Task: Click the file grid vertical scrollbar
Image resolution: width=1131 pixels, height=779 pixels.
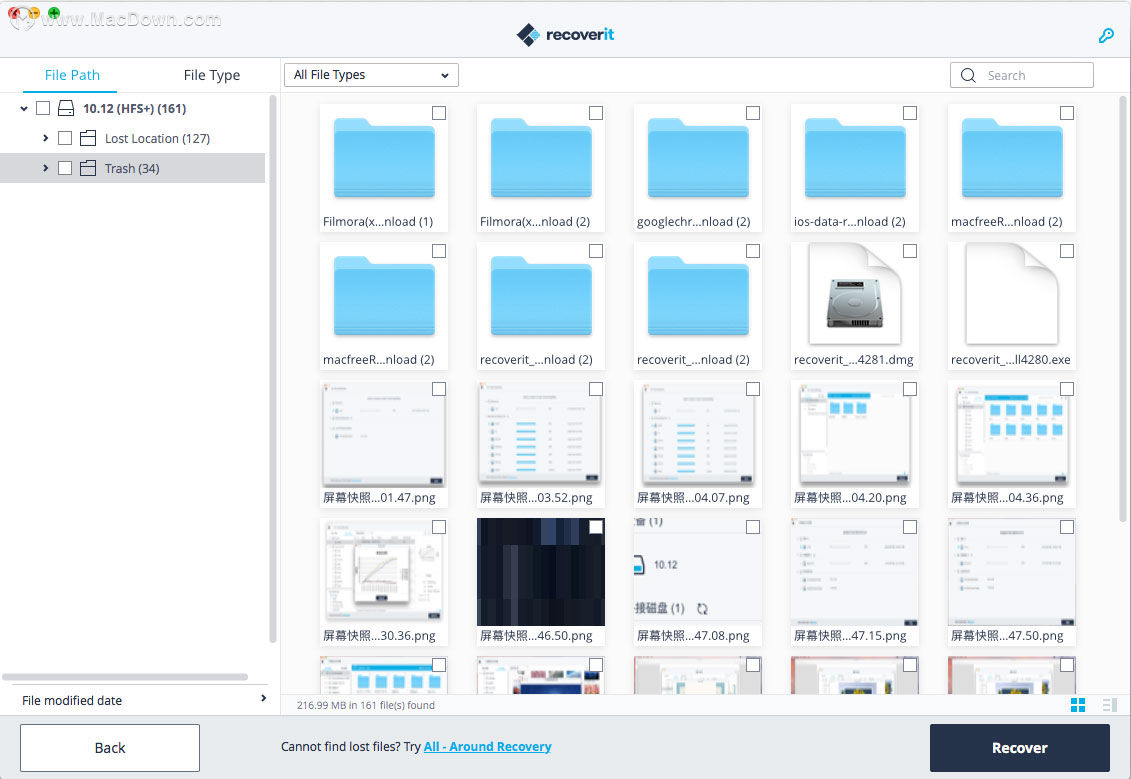Action: 1122,309
